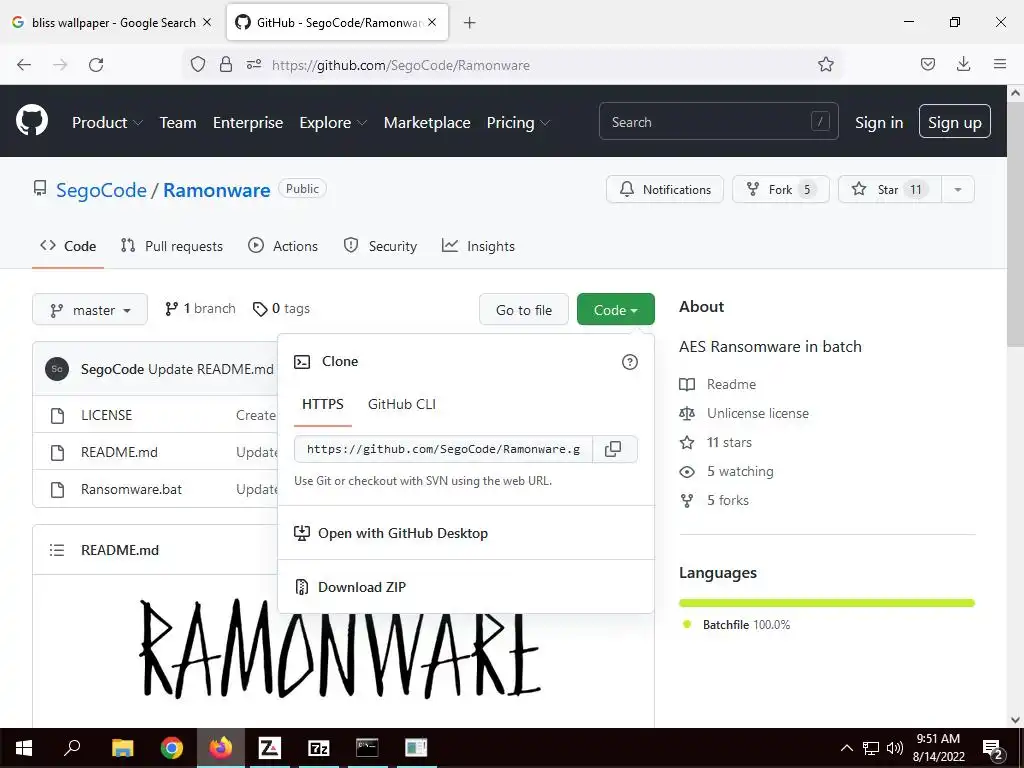Image resolution: width=1024 pixels, height=768 pixels.
Task: Reload the page with the refresh icon
Action: tap(96, 65)
